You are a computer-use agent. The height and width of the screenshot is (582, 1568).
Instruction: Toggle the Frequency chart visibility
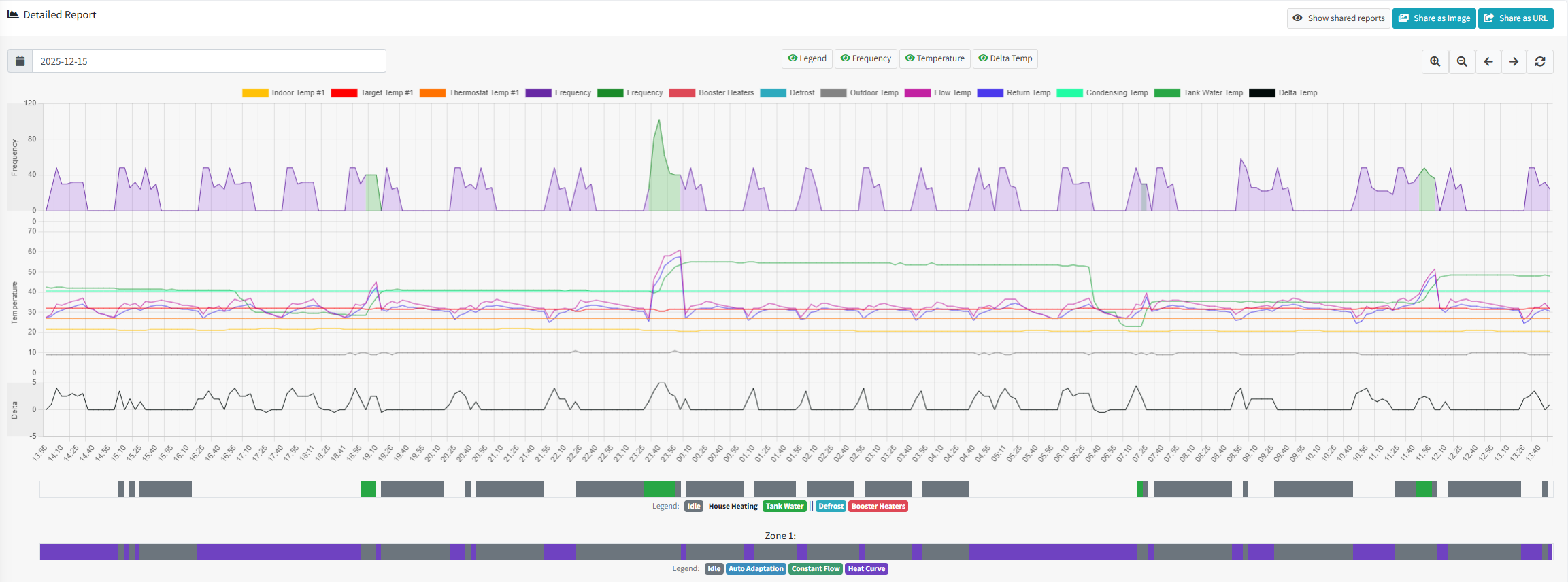[x=865, y=58]
